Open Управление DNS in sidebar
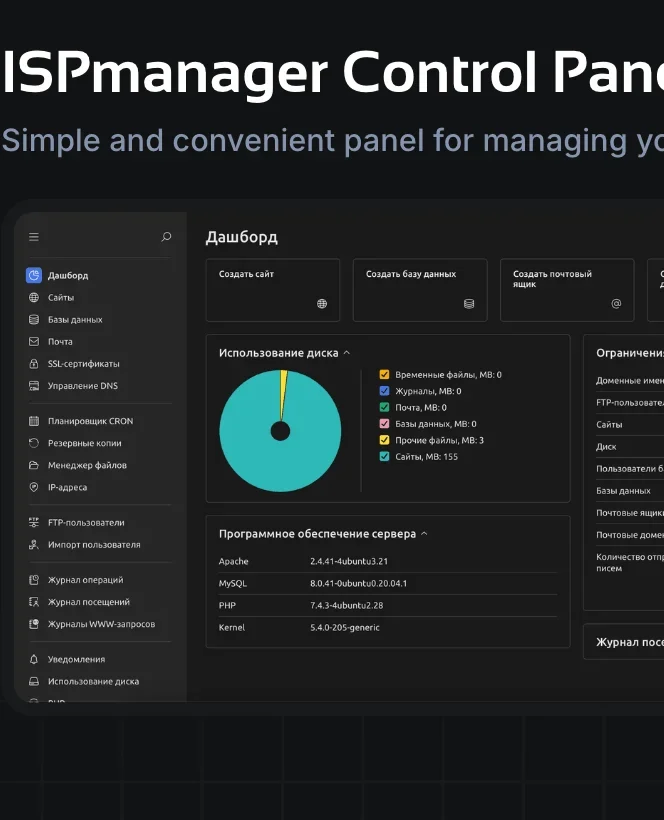The height and width of the screenshot is (820, 664). click(83, 386)
